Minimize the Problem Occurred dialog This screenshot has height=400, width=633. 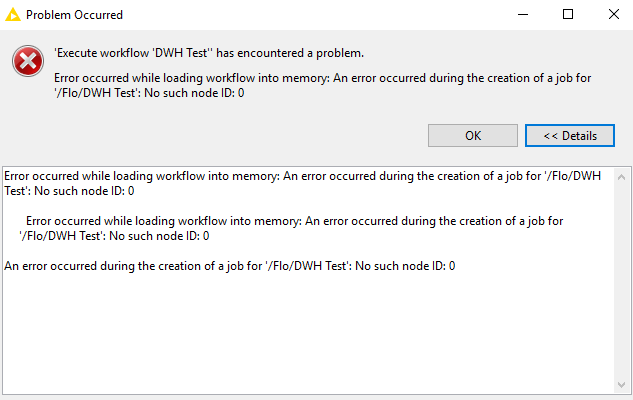(523, 15)
